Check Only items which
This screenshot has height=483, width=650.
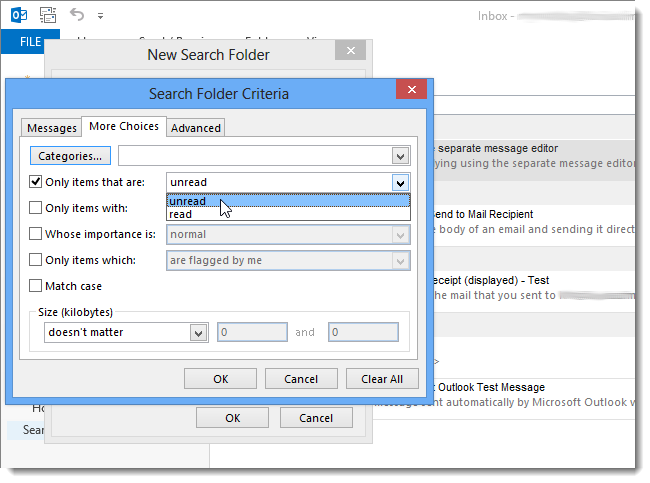(x=36, y=260)
